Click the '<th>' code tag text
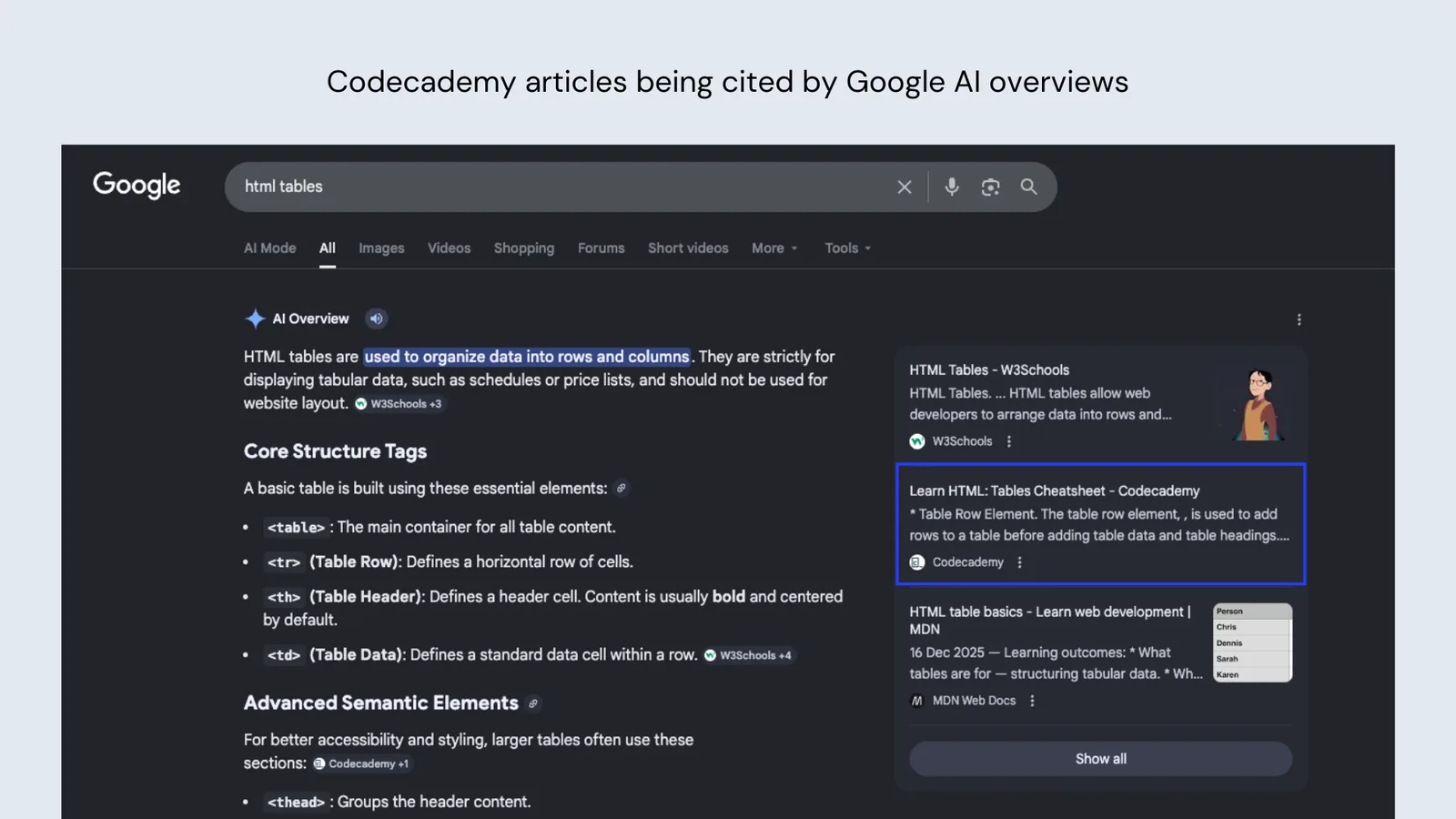1456x819 pixels. coord(284,597)
